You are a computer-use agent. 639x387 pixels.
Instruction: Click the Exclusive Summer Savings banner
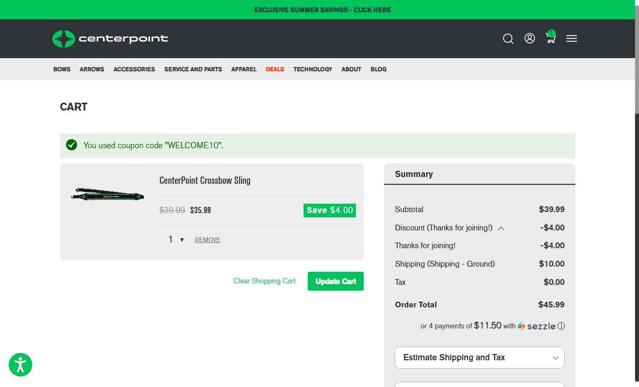(x=322, y=10)
